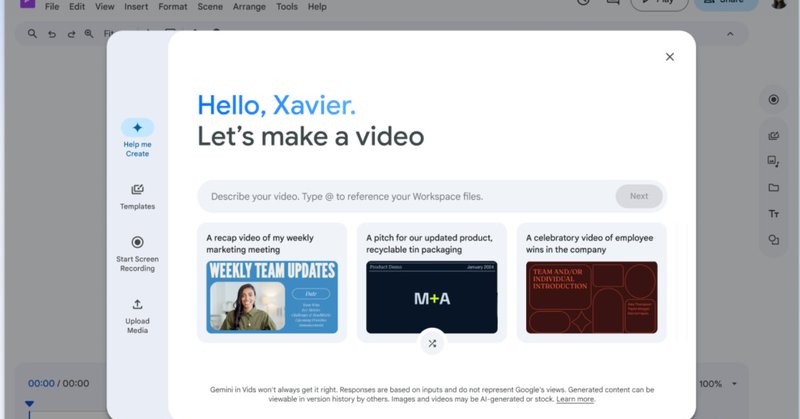Open templates icon in right side panel
The width and height of the screenshot is (800, 419).
coord(773,135)
